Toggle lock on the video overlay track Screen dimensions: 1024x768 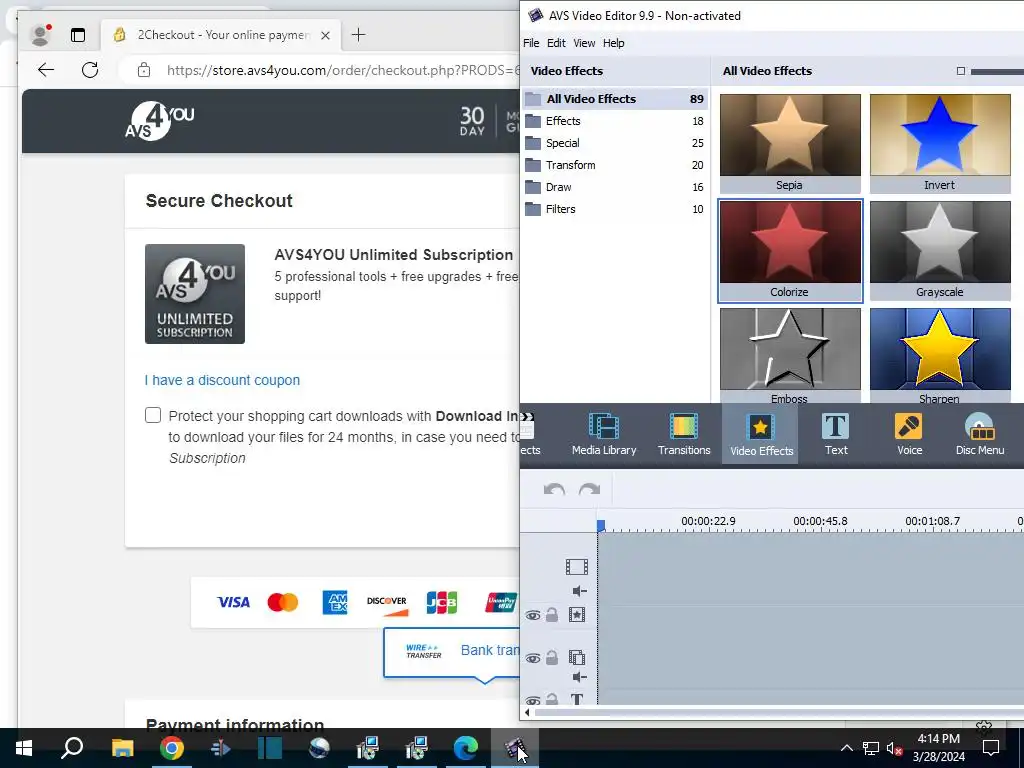coord(552,657)
